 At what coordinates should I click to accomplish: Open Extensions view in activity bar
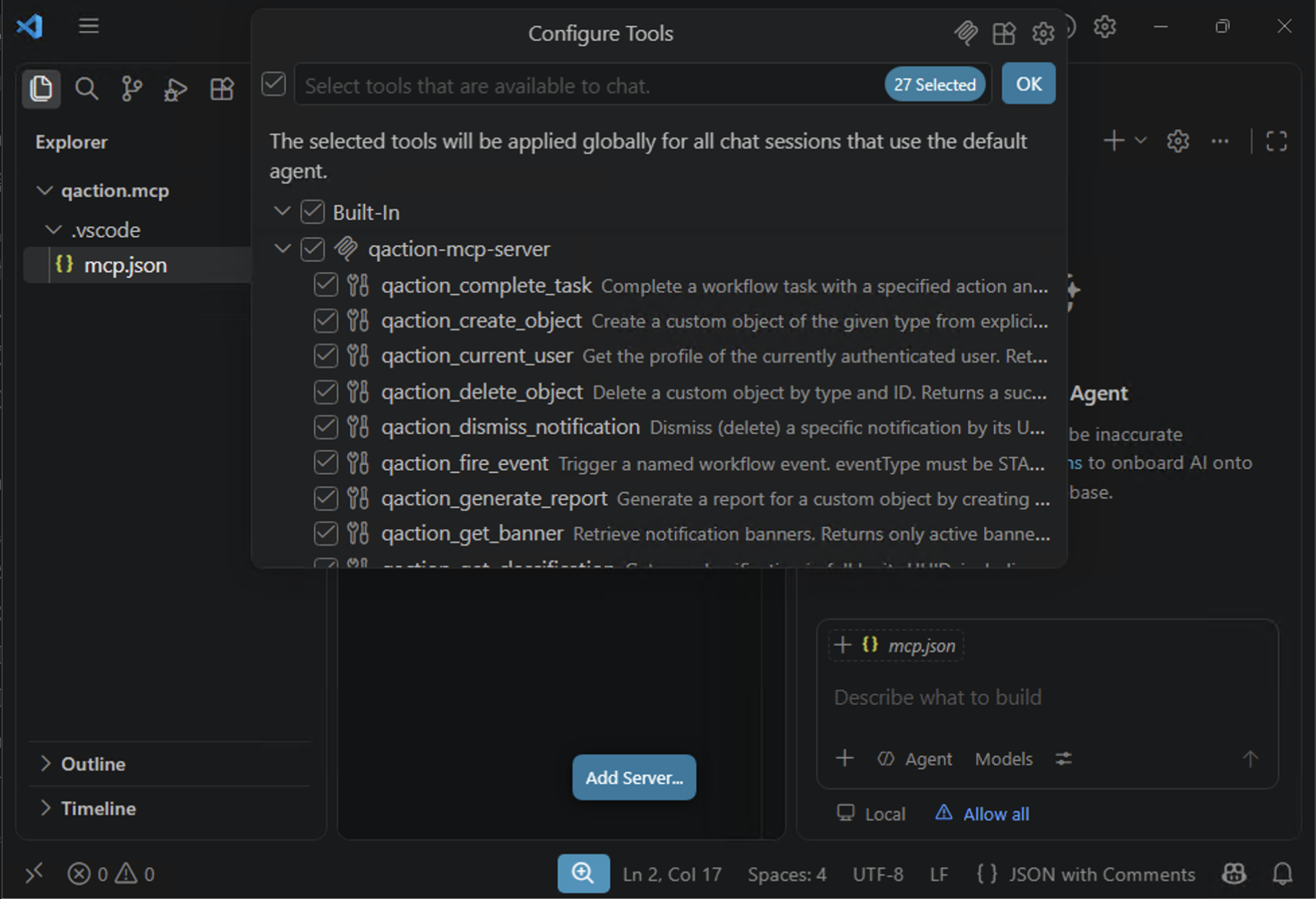pos(222,88)
